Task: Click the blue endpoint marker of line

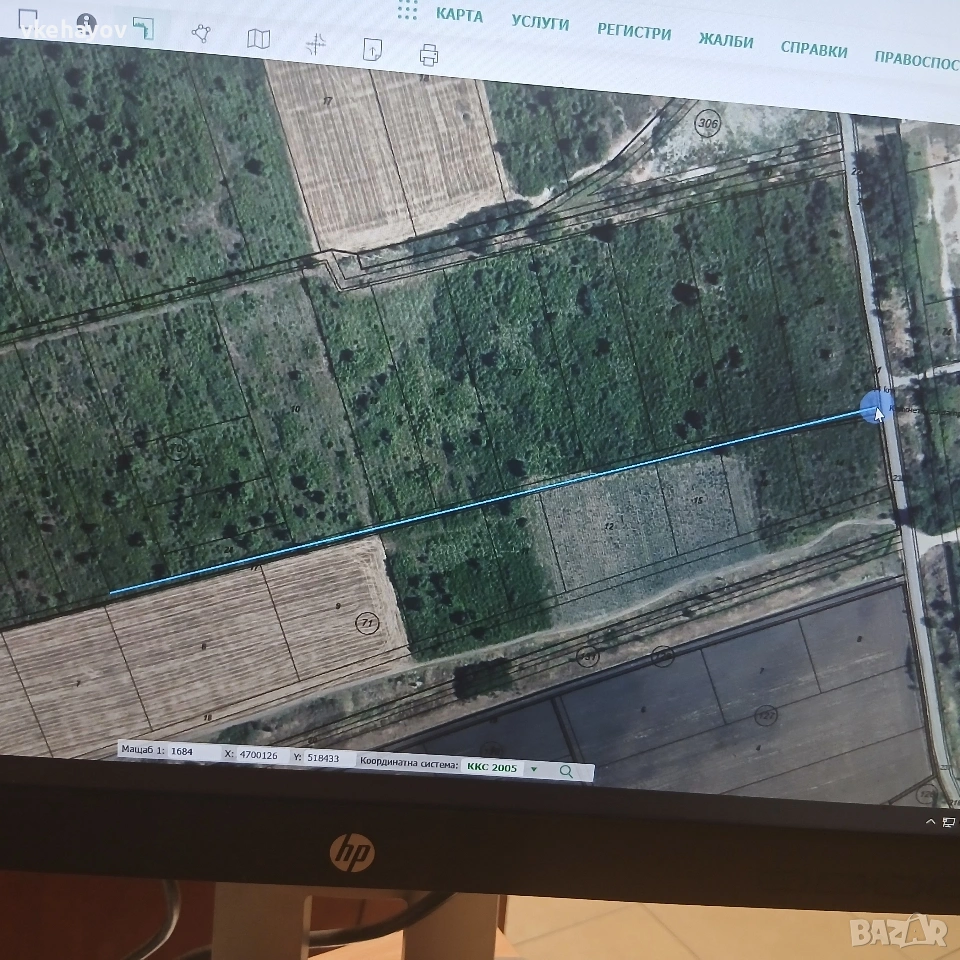Action: point(875,408)
